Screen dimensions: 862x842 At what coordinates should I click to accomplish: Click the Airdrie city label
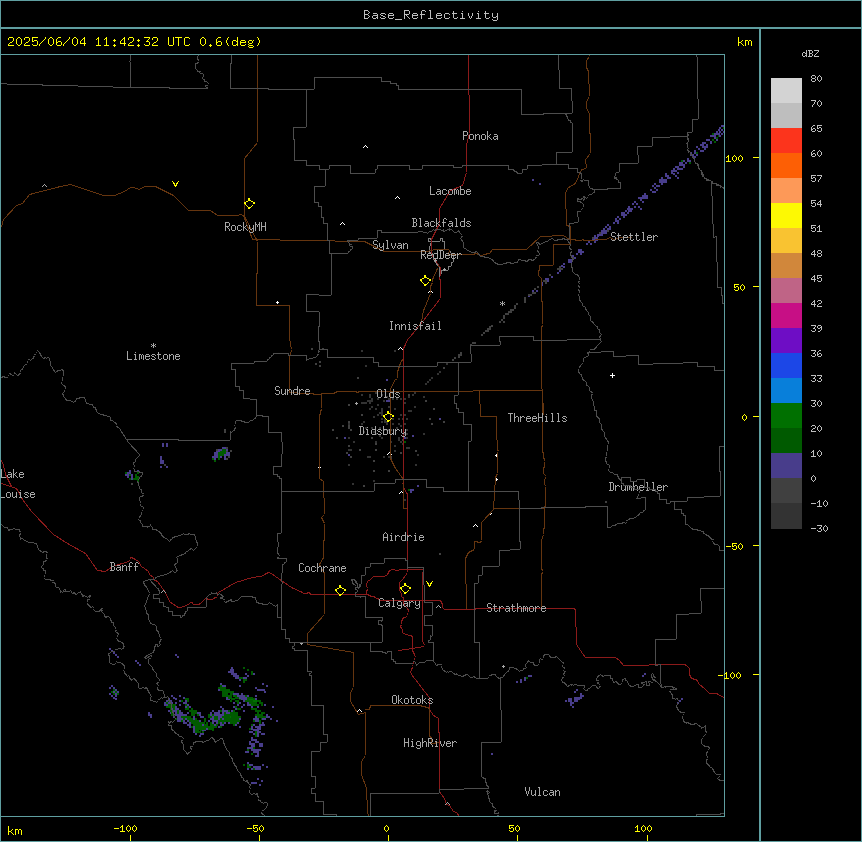coord(403,537)
